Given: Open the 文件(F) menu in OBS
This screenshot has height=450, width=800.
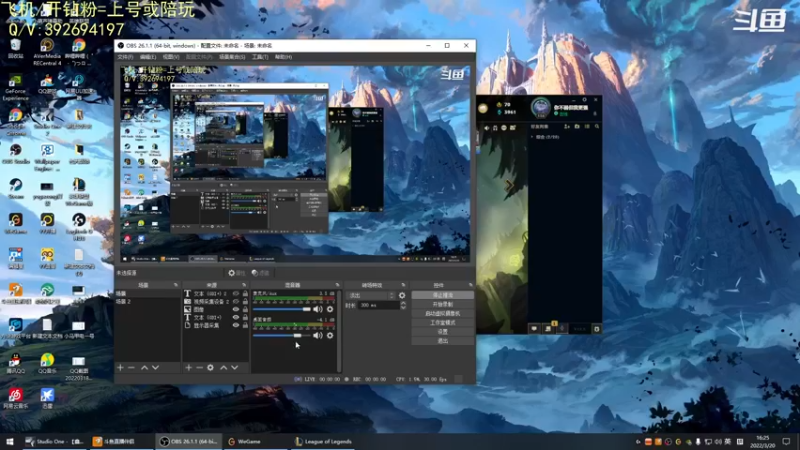Looking at the screenshot, I should coord(125,57).
